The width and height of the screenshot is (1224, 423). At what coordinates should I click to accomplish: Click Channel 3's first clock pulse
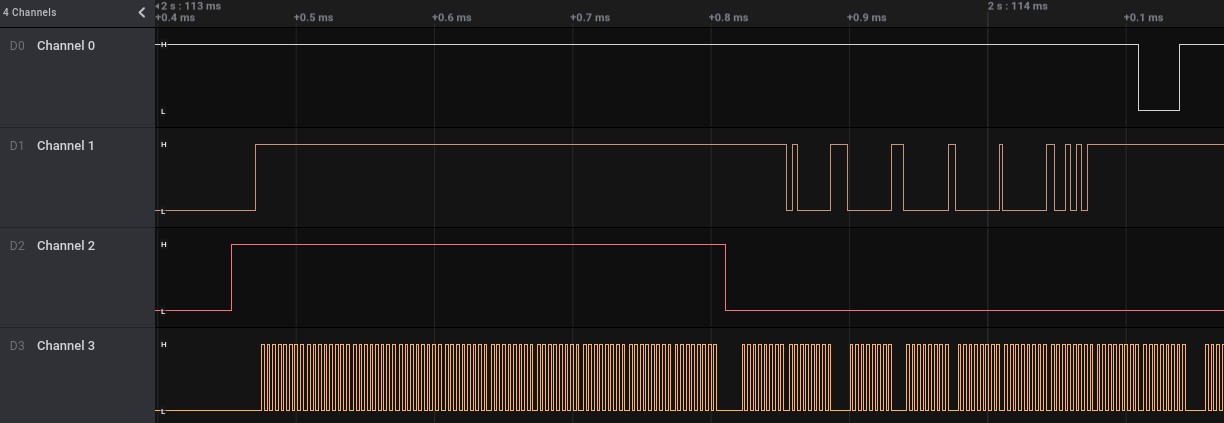(x=263, y=377)
